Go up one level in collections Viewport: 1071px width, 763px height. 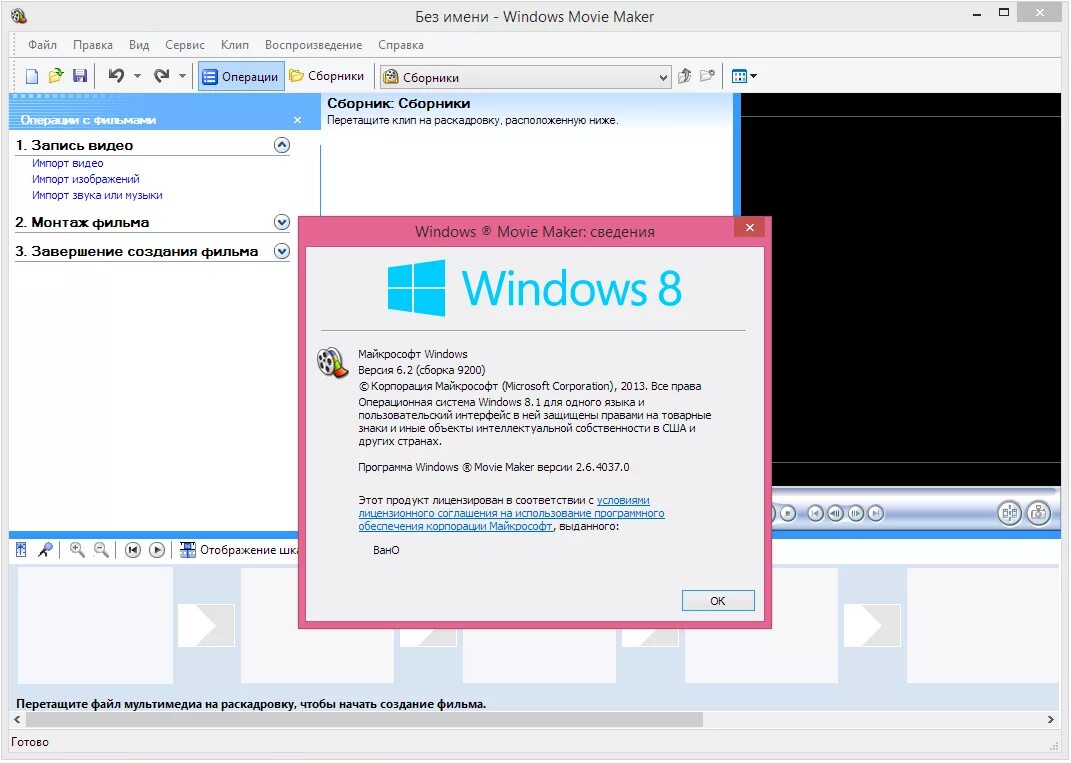[x=684, y=76]
